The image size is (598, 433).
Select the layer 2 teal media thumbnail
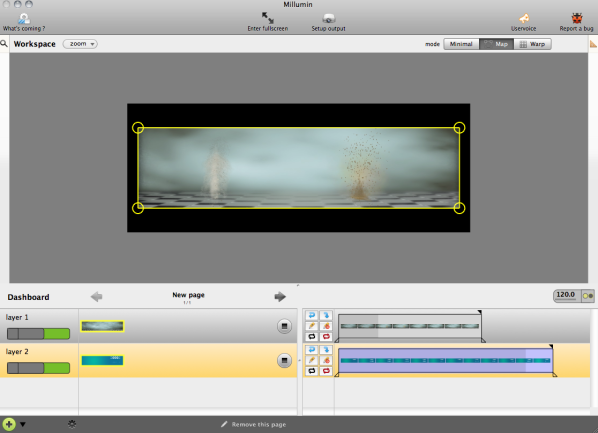pos(102,360)
